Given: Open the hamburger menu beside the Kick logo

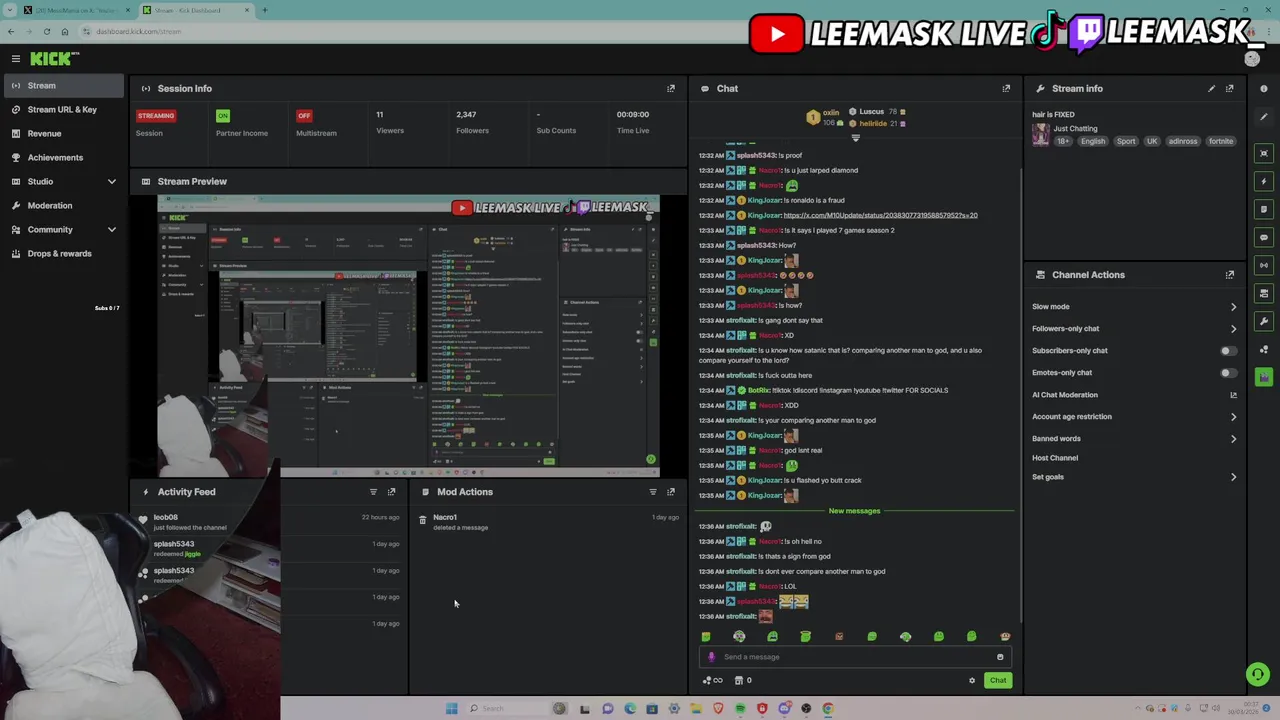Looking at the screenshot, I should (x=16, y=59).
